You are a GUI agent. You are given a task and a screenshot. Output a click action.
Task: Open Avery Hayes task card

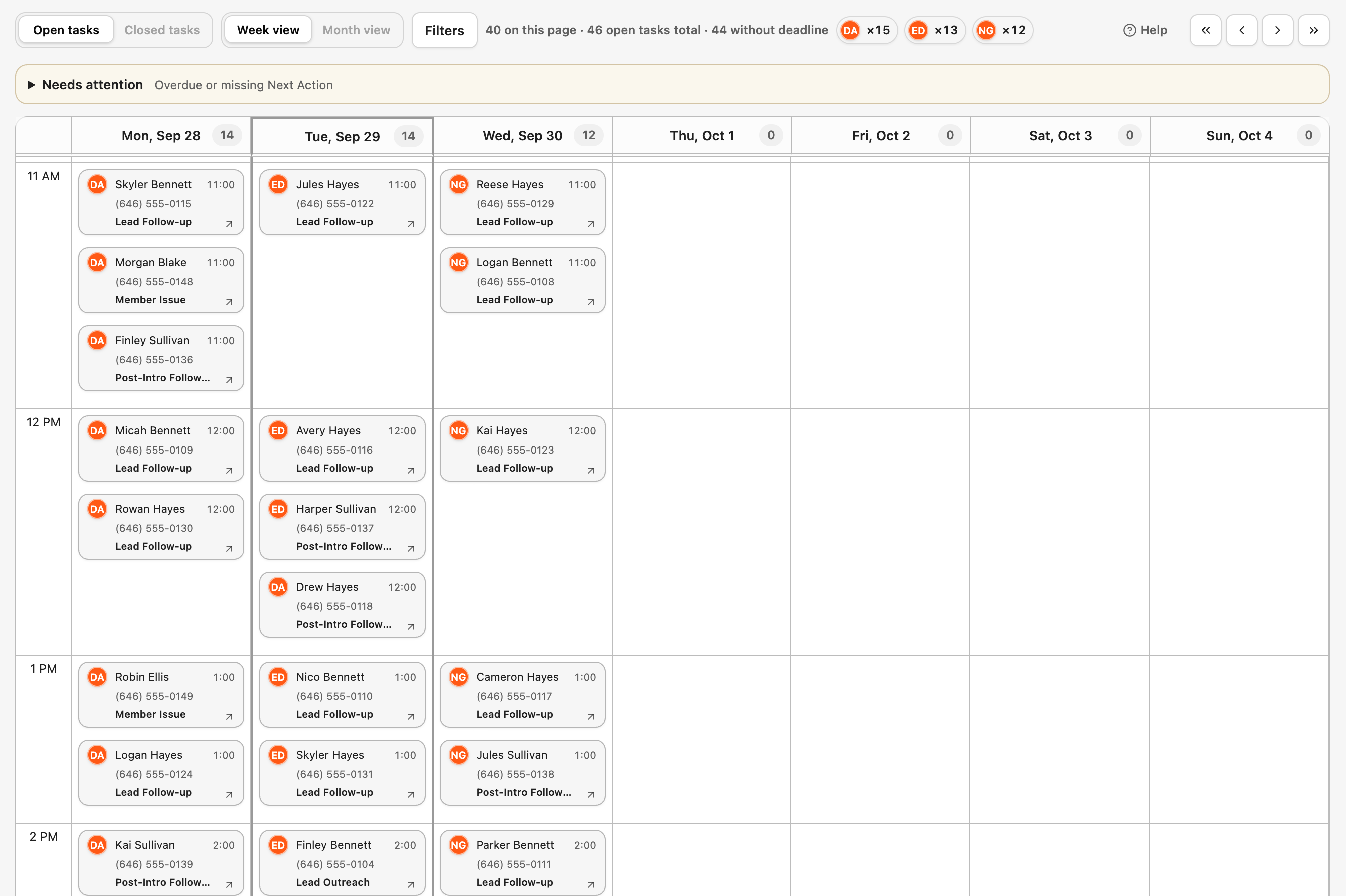(x=343, y=449)
